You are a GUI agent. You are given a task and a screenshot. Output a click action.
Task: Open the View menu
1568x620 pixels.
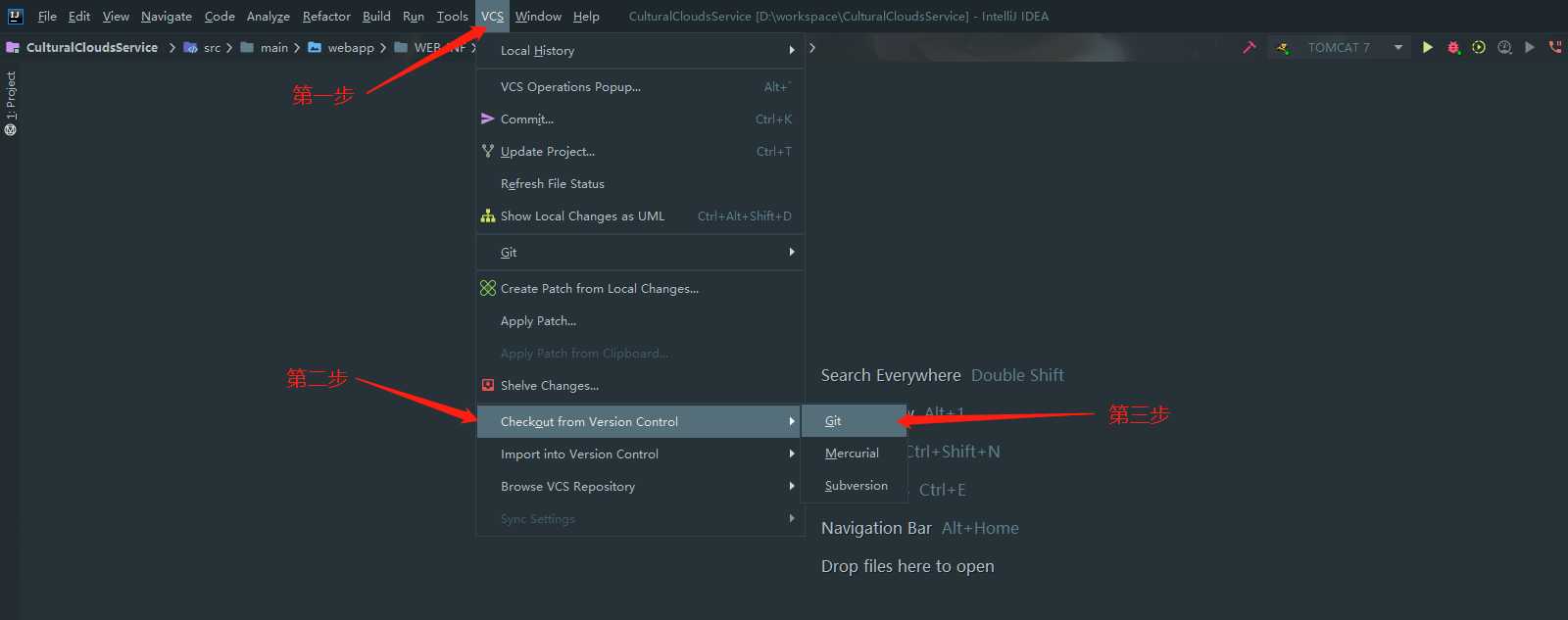pos(116,16)
